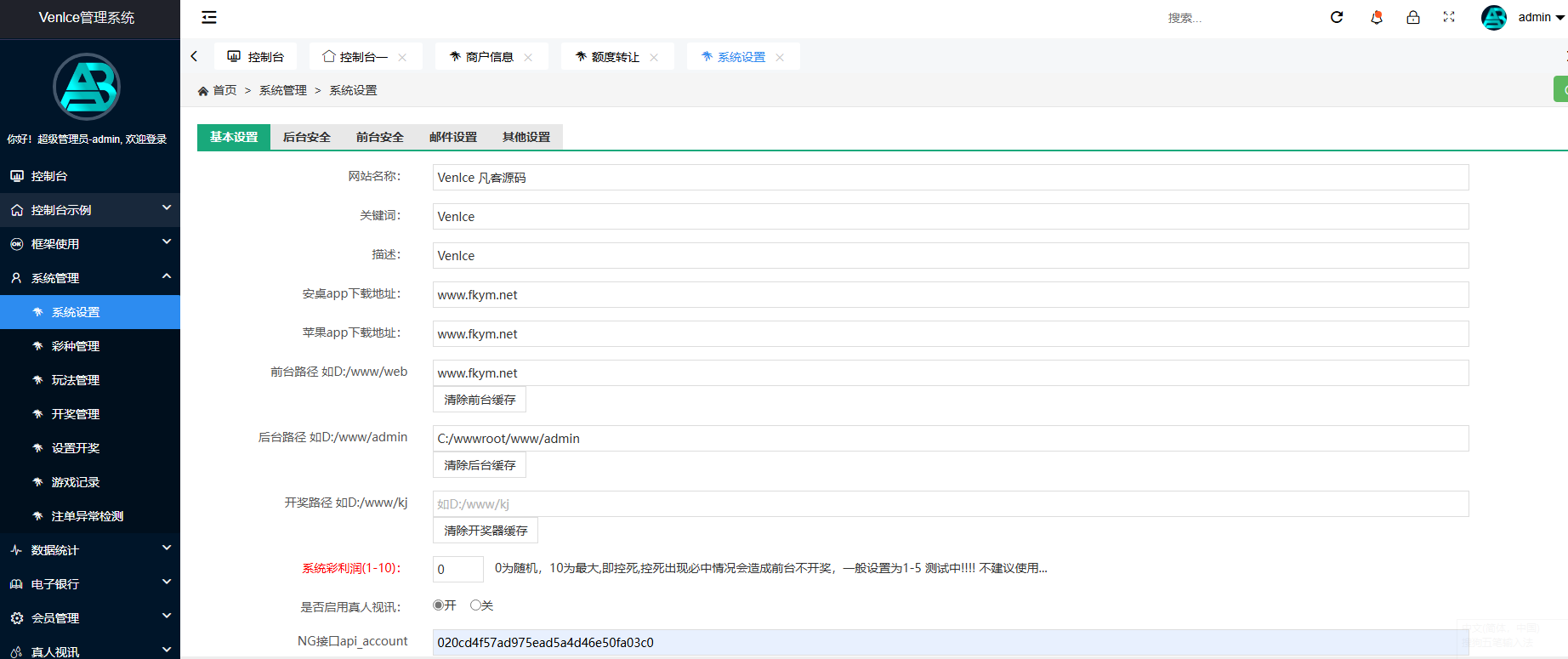Click the refresh icon in top bar
Screen dimensions: 1568x659
1337,17
